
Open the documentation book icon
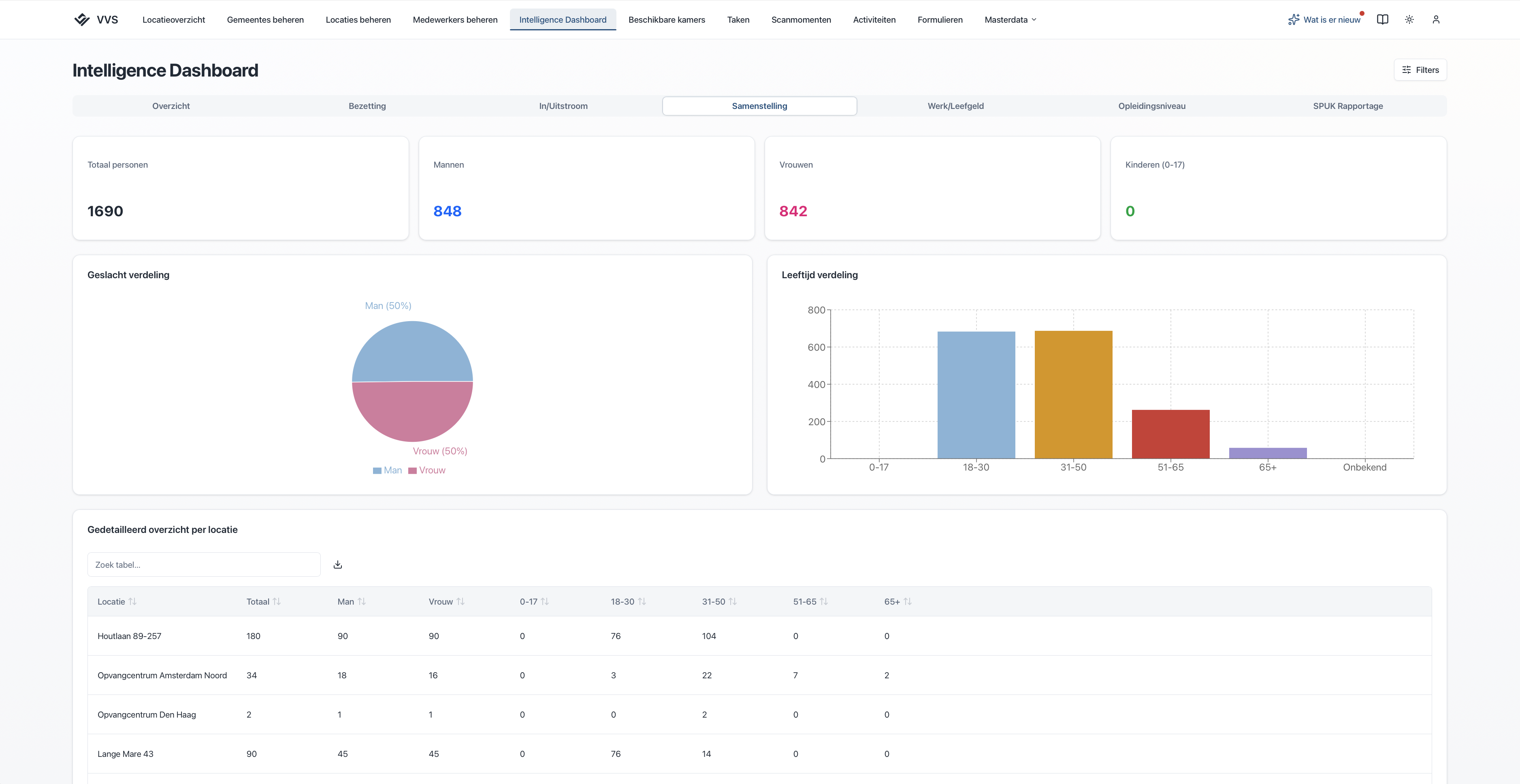point(1383,19)
